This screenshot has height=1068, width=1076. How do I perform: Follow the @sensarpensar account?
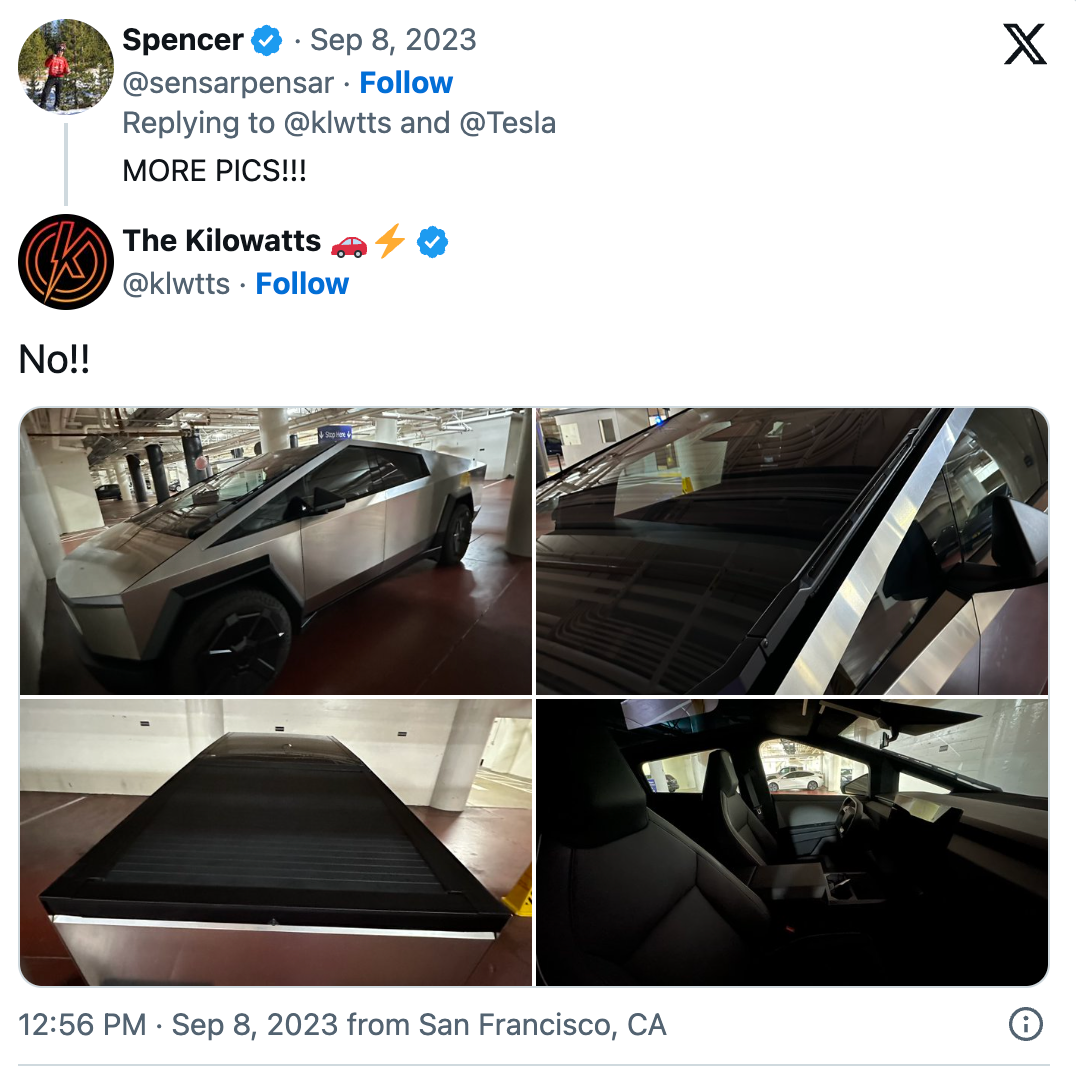click(406, 83)
